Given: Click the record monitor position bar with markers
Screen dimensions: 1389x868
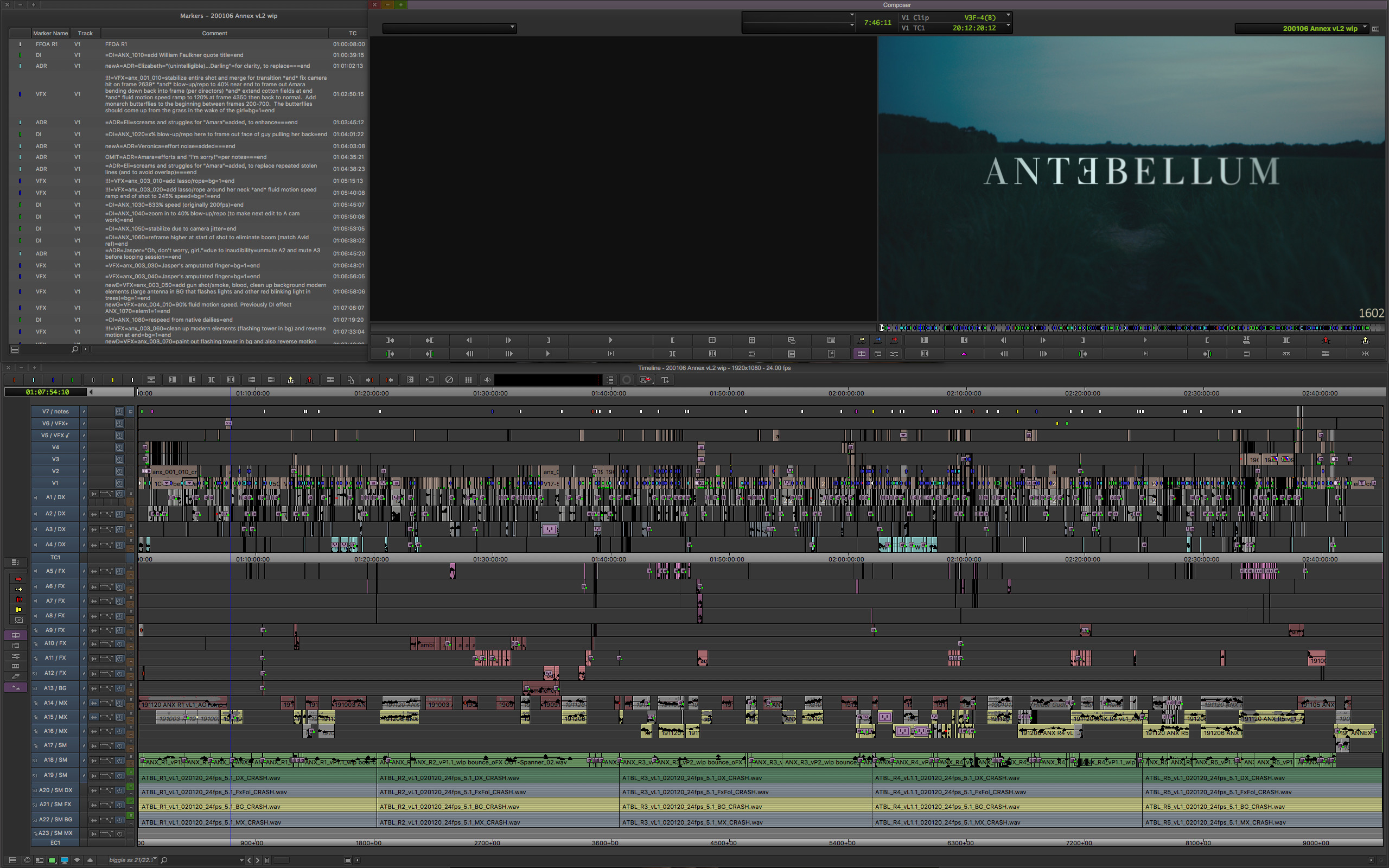Looking at the screenshot, I should click(1131, 328).
